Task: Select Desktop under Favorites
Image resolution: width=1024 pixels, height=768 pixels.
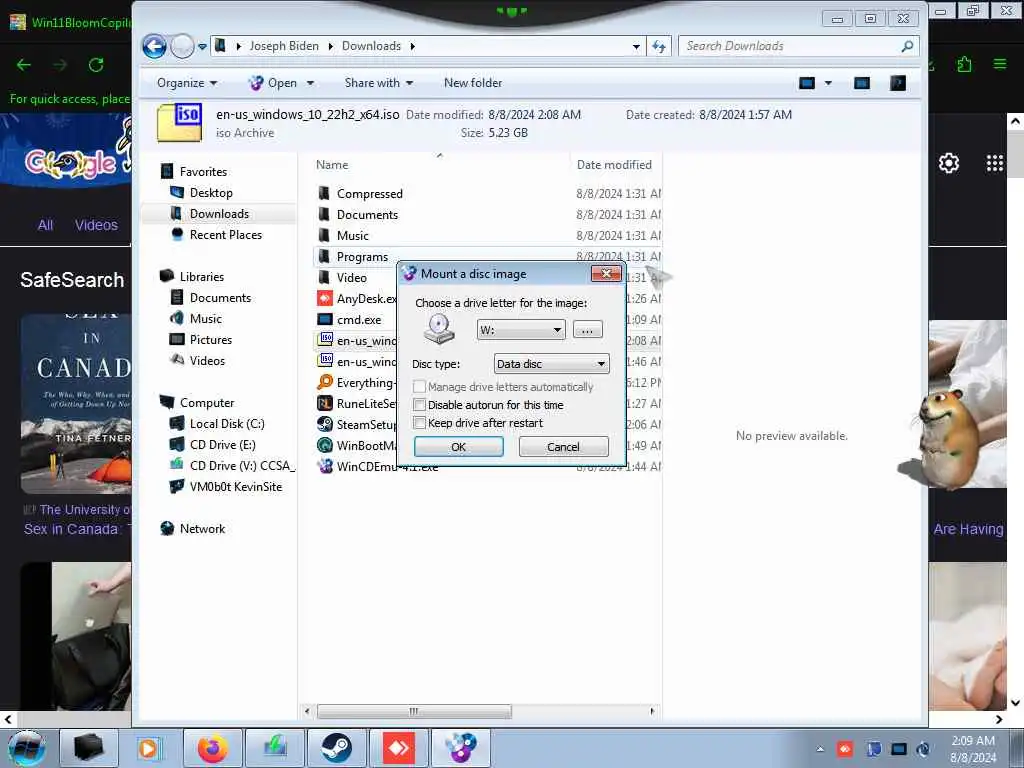Action: click(x=211, y=193)
